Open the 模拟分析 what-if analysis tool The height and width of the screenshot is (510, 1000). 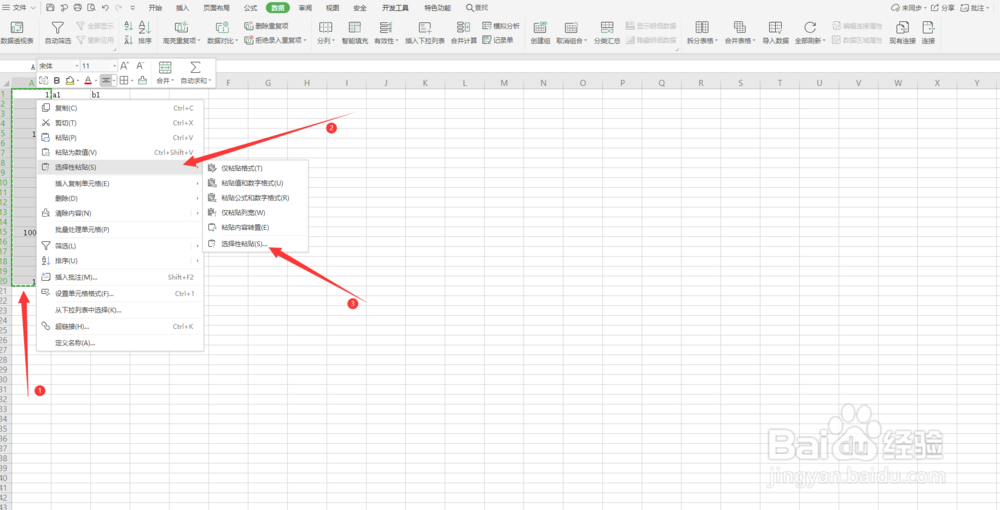(x=501, y=26)
